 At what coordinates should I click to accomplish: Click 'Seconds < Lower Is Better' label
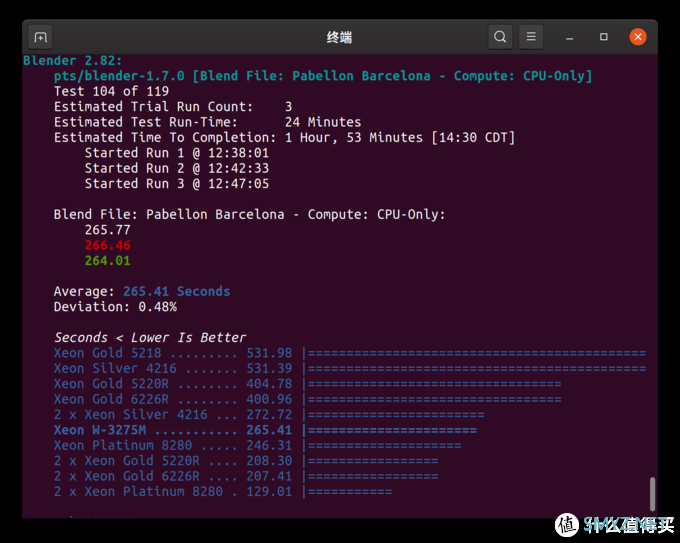pyautogui.click(x=150, y=337)
